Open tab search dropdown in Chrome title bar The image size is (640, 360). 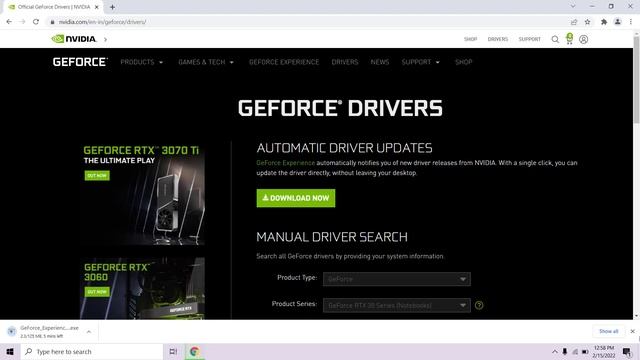573,7
